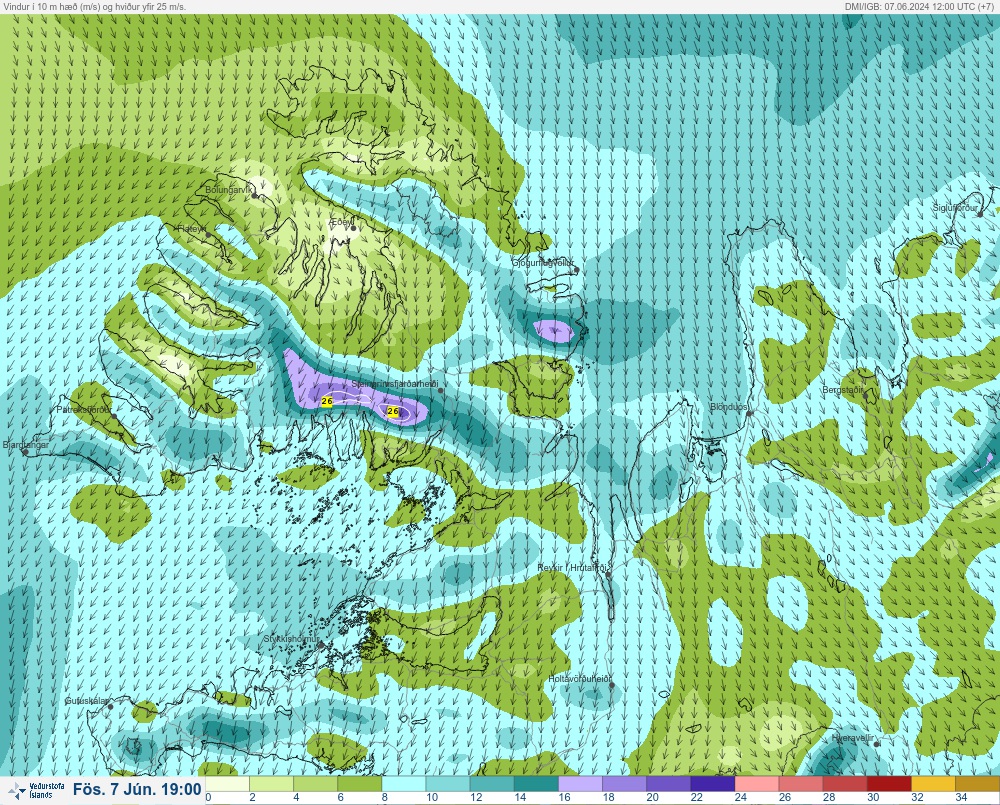
Task: Click the legend value 28
Action: (x=828, y=797)
